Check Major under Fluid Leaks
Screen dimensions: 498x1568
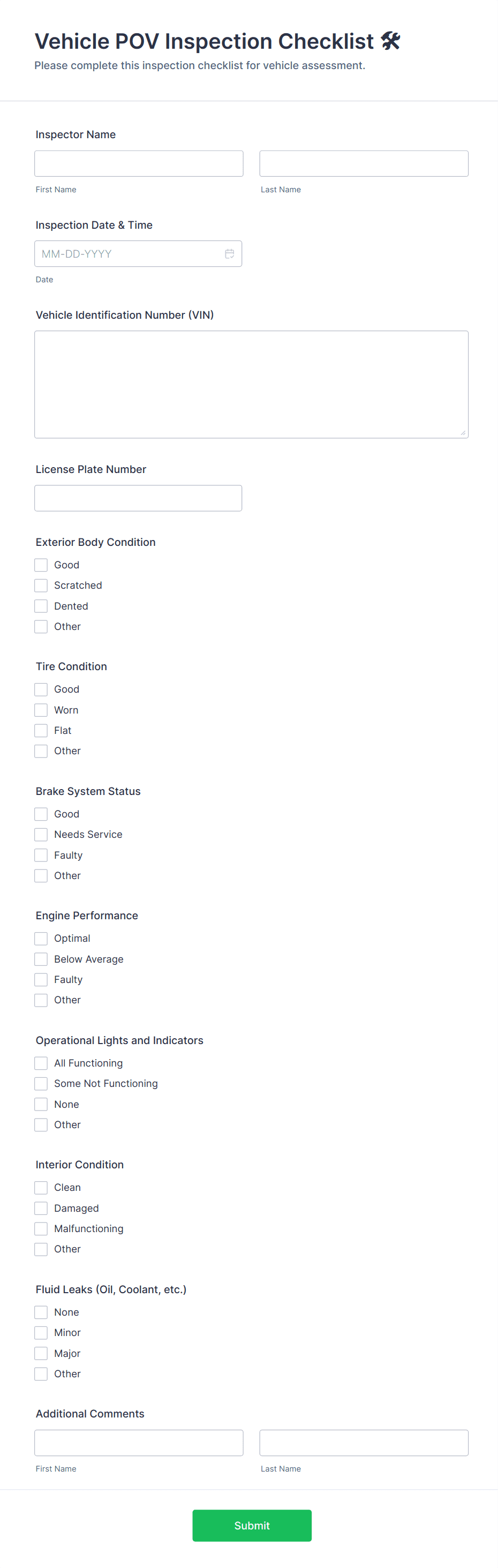point(41,1353)
